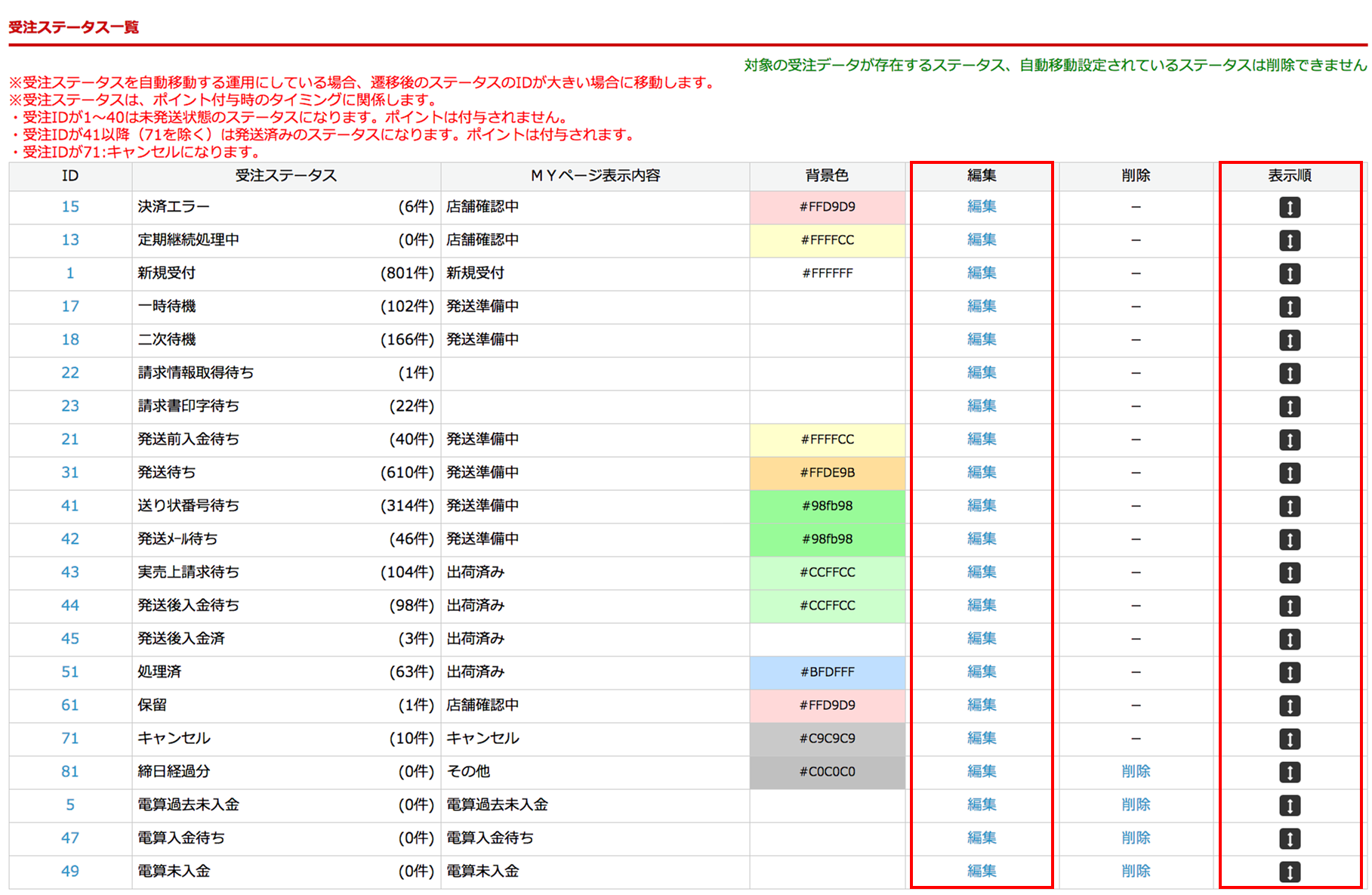Image resolution: width=1372 pixels, height=895 pixels.
Task: Click 削除 for 電算入金待ち
Action: coord(1135,838)
